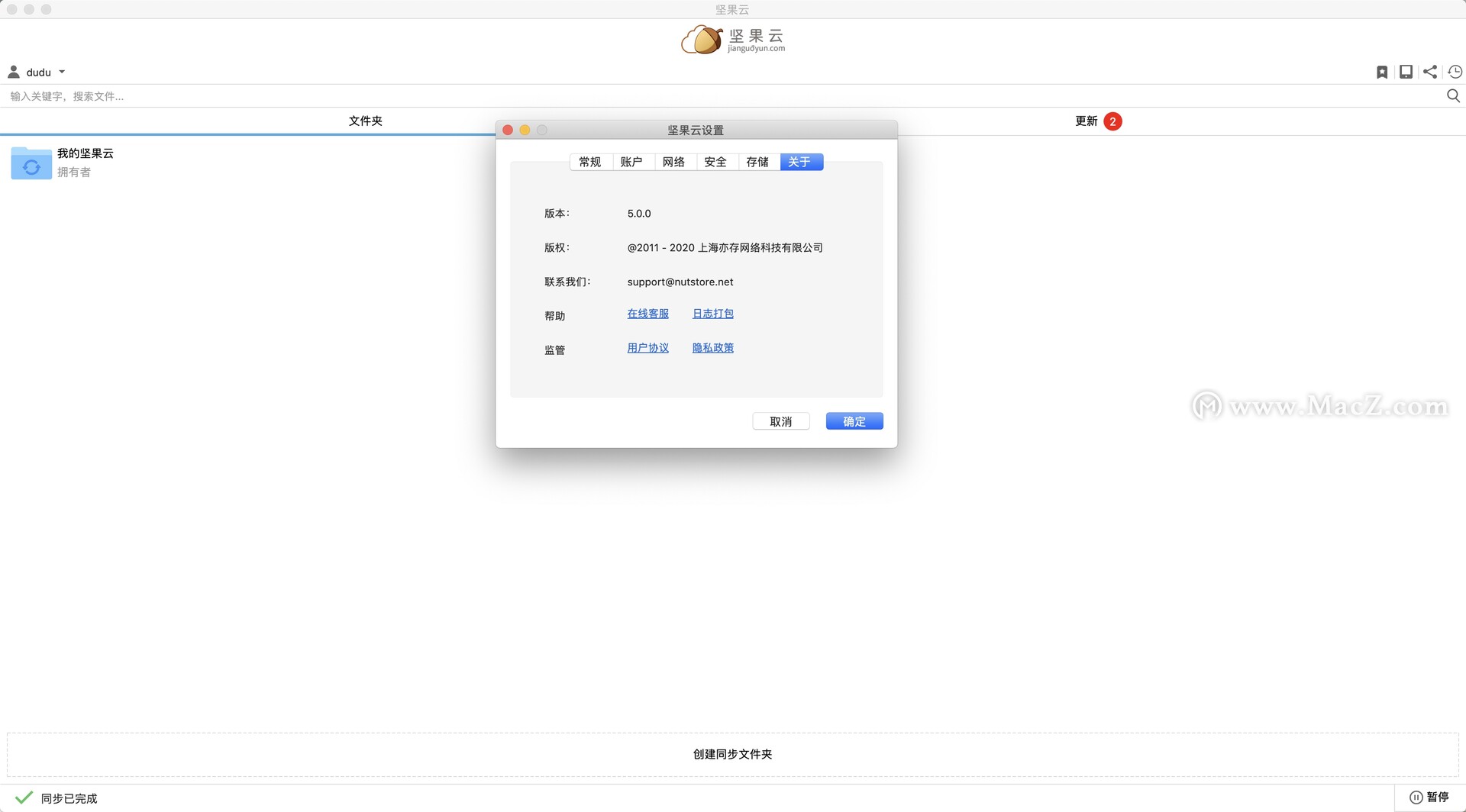Image resolution: width=1466 pixels, height=812 pixels.
Task: Click the 确定 button in settings
Action: click(854, 421)
